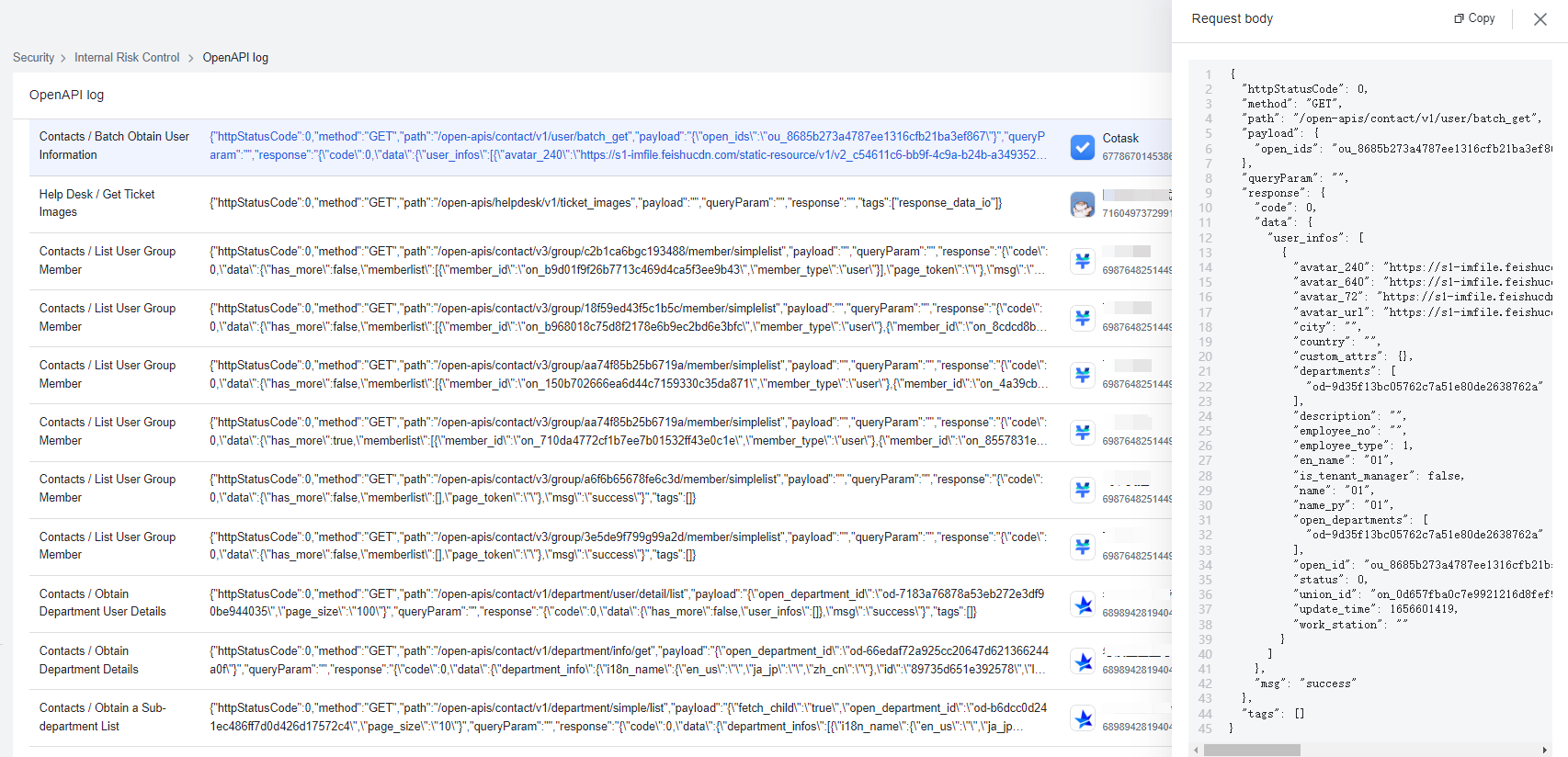
Task: Open Internal Risk Control breadcrumb link
Action: pos(127,58)
